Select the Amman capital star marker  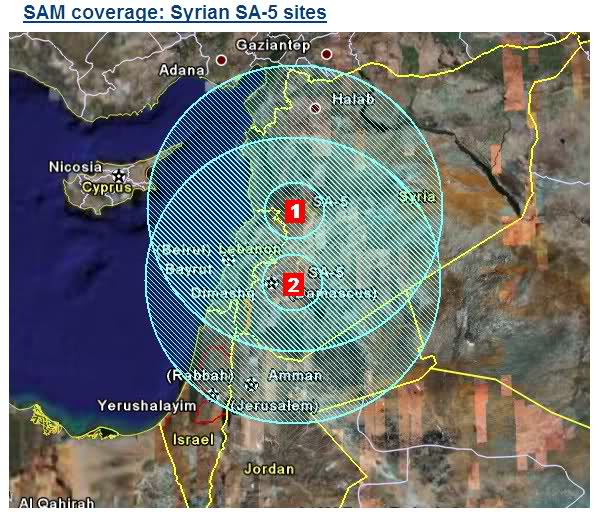(x=250, y=384)
